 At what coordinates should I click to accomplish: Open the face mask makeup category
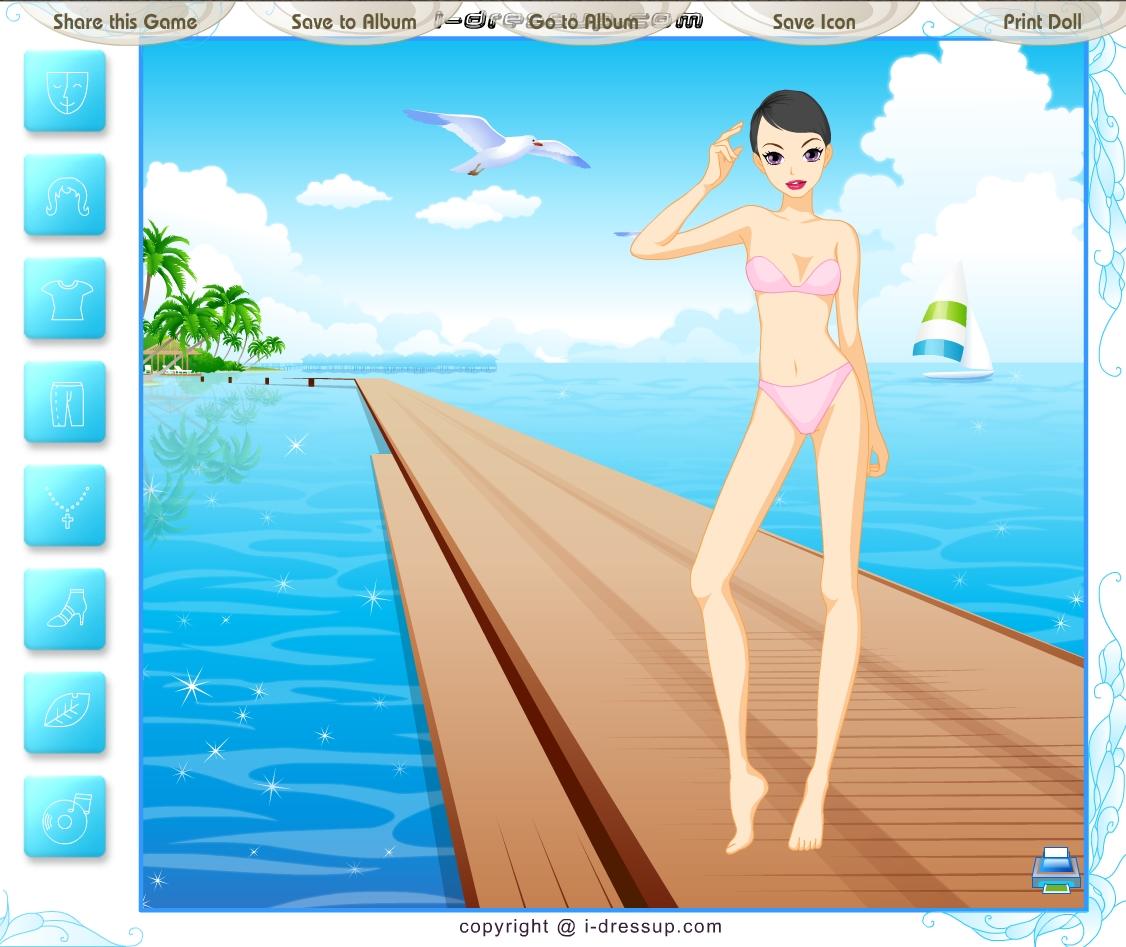65,91
